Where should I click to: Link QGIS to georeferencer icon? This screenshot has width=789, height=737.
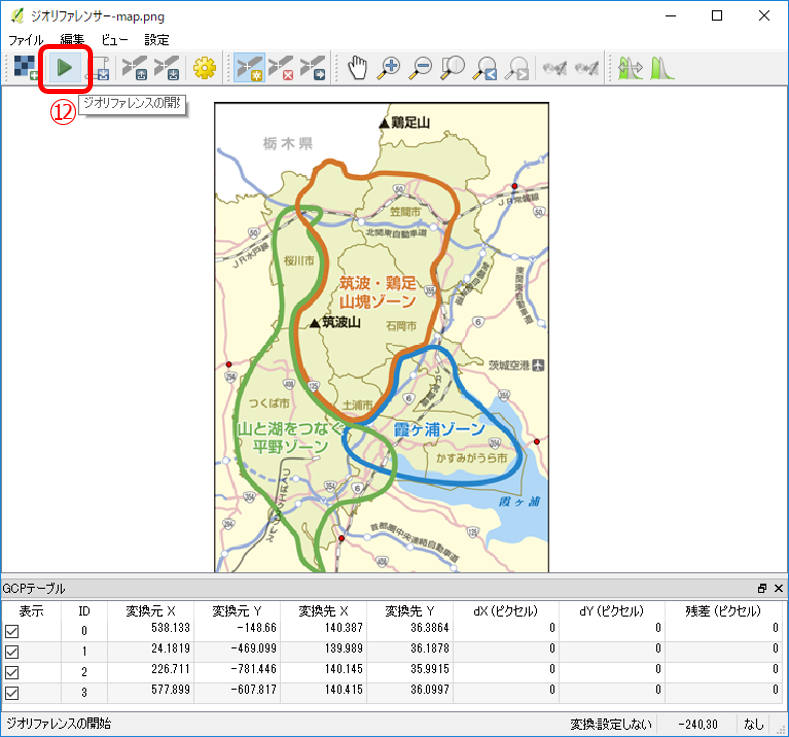click(x=587, y=67)
